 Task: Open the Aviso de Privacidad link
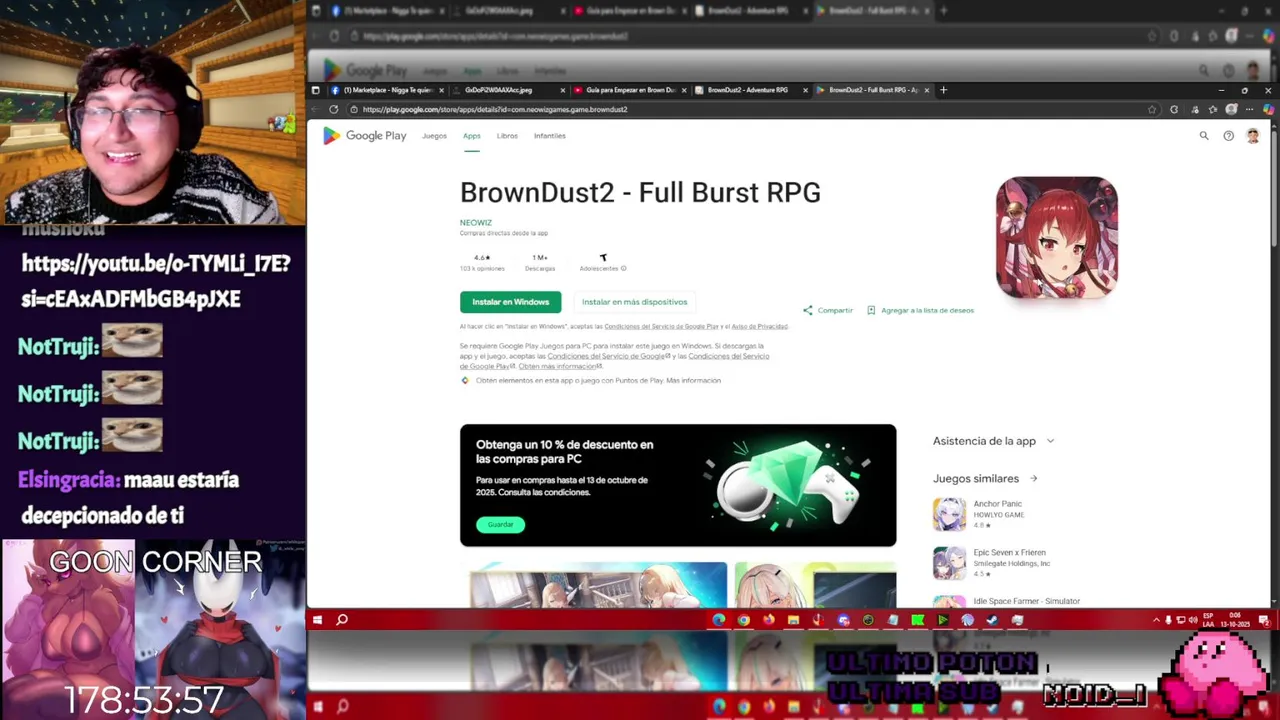coord(760,327)
